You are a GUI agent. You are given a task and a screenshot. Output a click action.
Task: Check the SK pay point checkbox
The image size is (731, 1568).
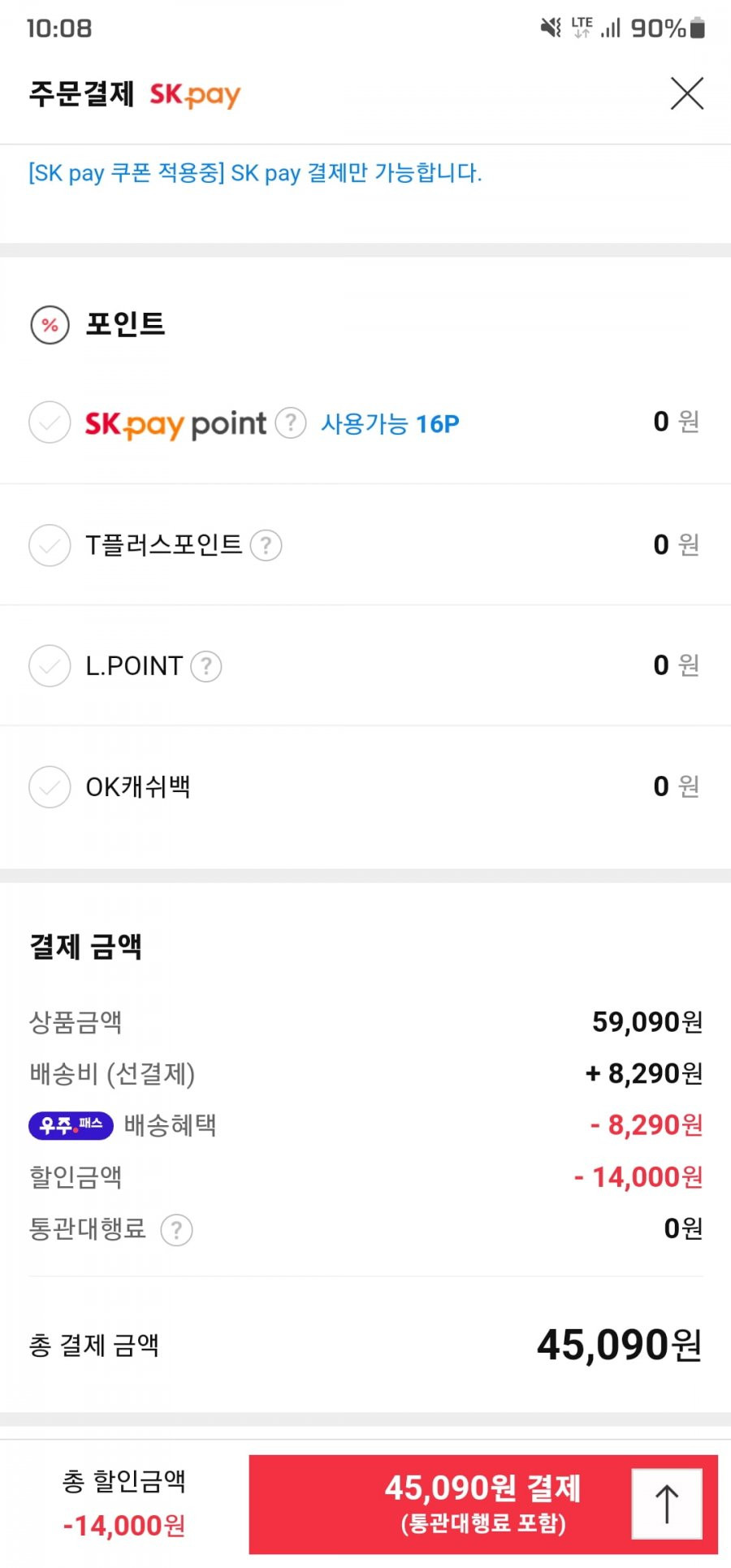click(x=50, y=422)
